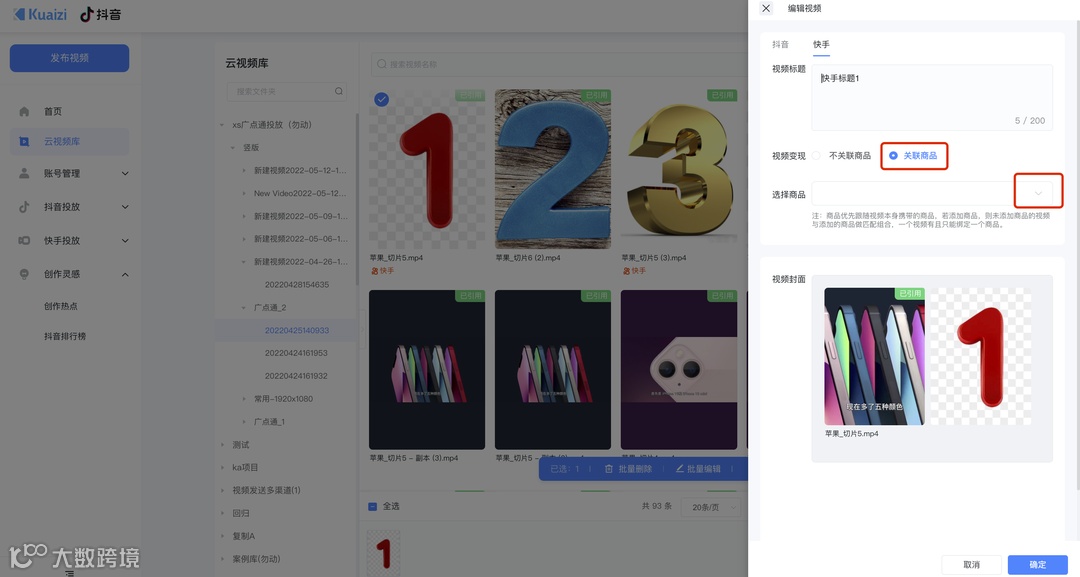Open the 选择商品 dropdown

1040,190
